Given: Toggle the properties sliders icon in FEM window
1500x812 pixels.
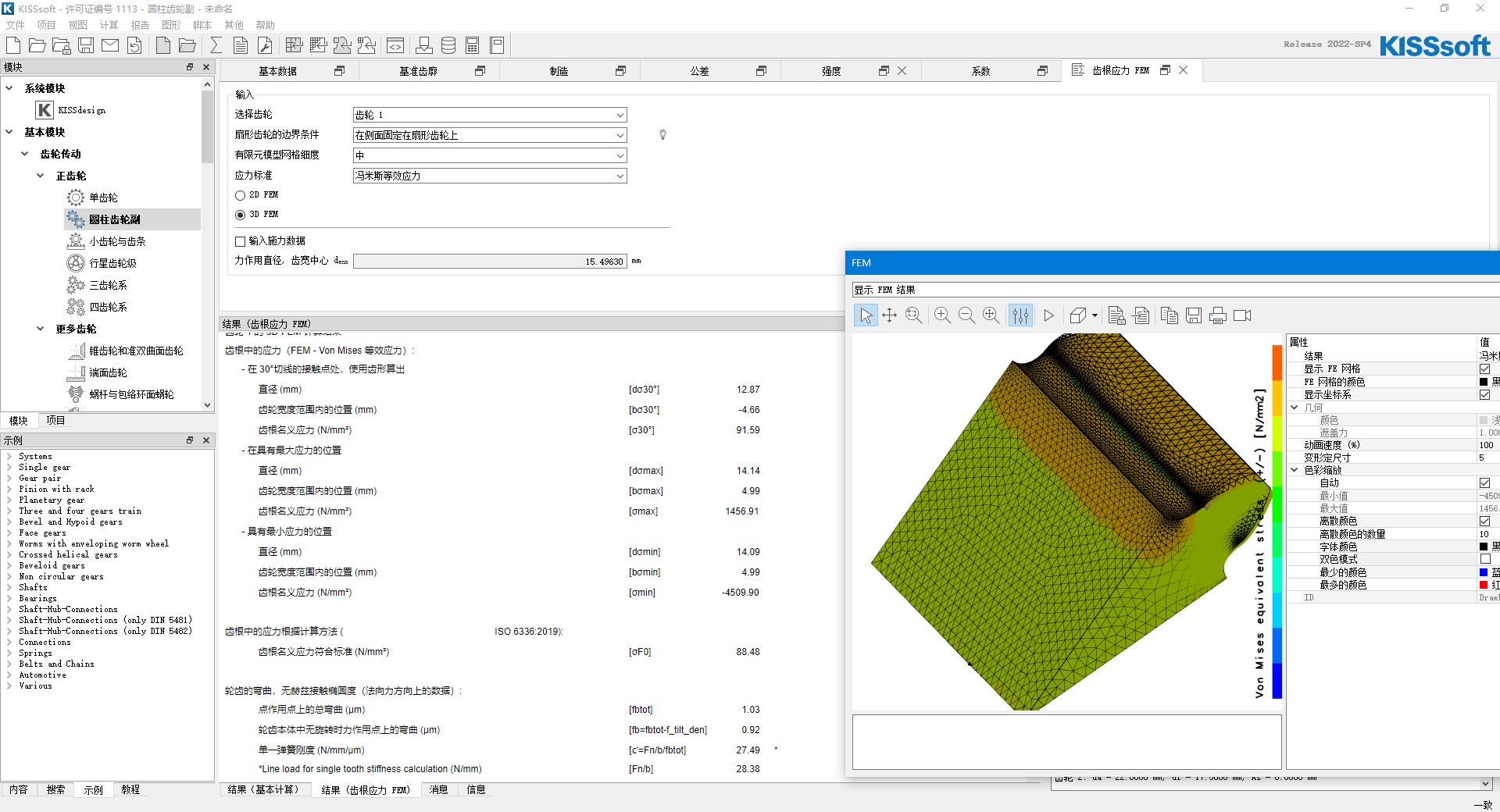Looking at the screenshot, I should [x=1020, y=315].
